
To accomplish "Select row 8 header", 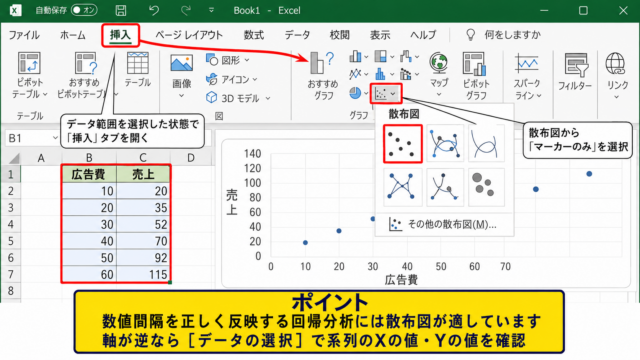I will (x=11, y=291).
